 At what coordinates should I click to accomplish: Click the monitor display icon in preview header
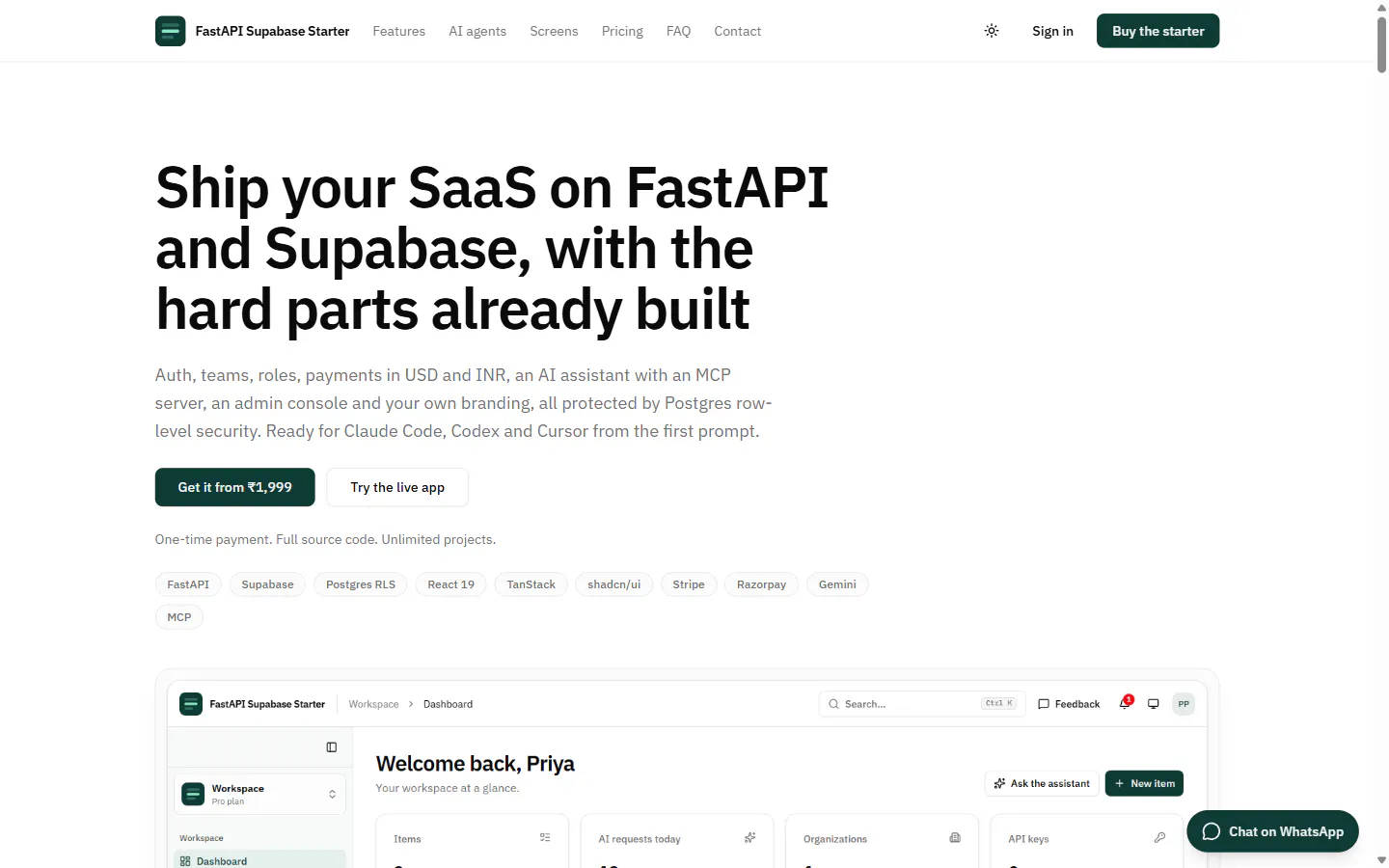[x=1154, y=704]
